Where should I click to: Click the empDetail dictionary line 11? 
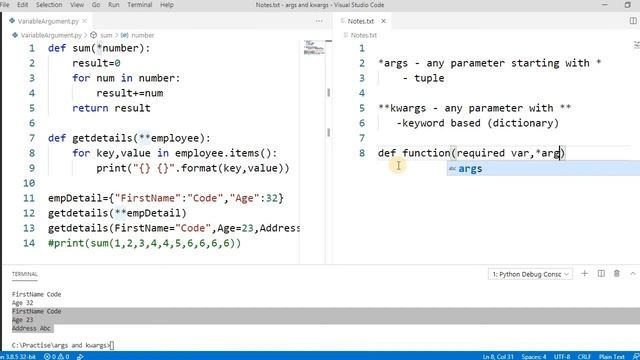166,198
